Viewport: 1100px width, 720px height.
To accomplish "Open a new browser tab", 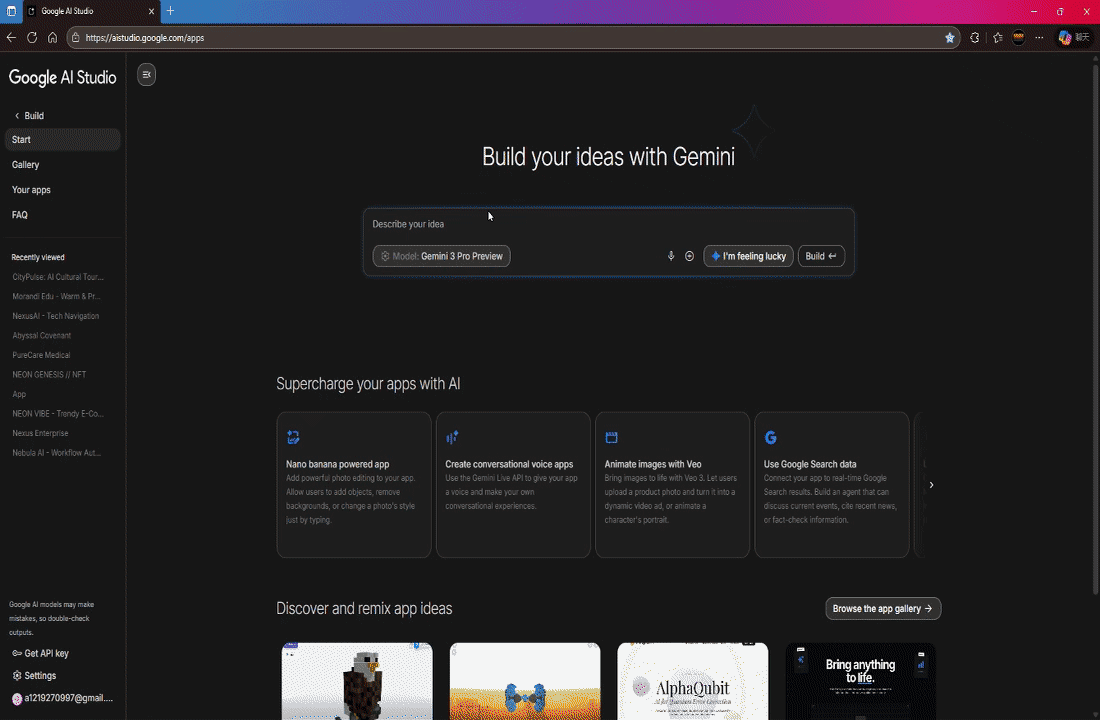I will coord(170,11).
